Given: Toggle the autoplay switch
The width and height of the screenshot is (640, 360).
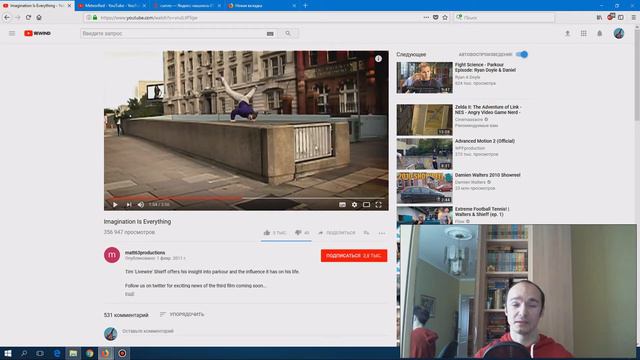Looking at the screenshot, I should pos(522,54).
